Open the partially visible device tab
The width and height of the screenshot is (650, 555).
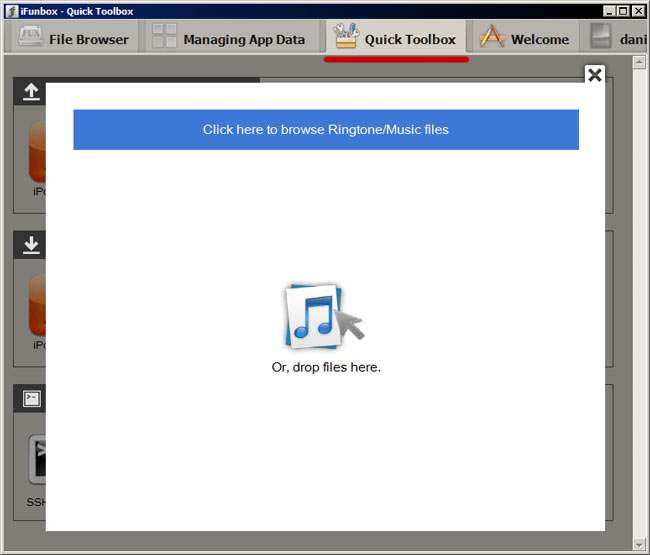[616, 38]
